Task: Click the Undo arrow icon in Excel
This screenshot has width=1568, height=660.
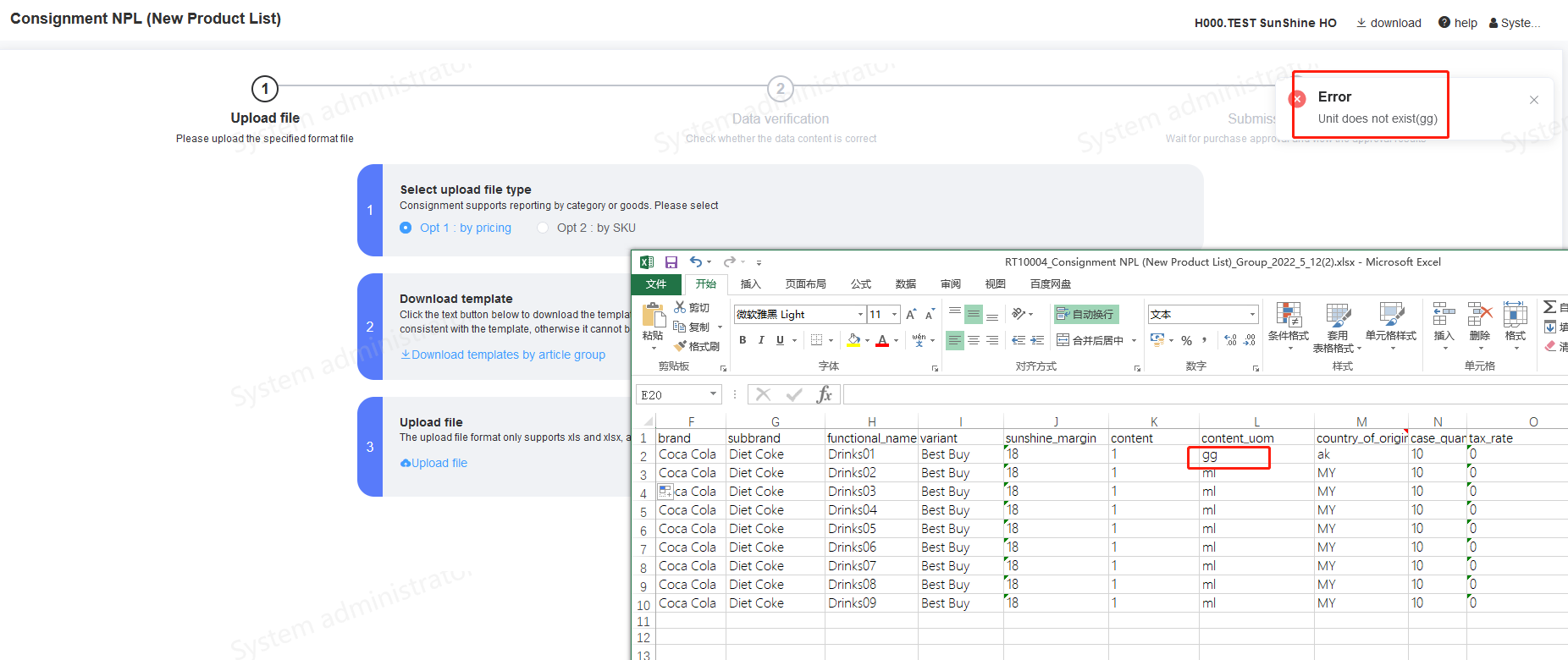Action: 695,262
